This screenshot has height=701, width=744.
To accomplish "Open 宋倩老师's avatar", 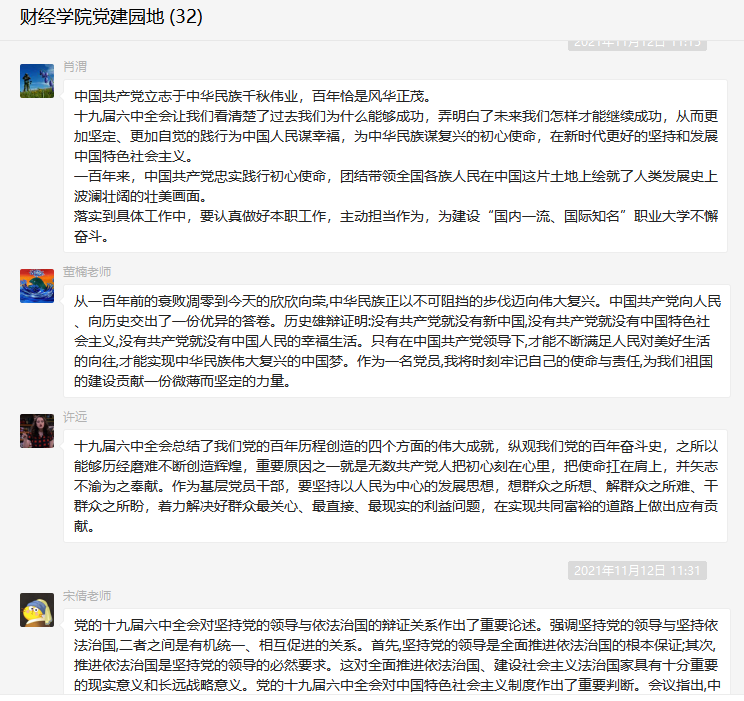I will tap(37, 609).
